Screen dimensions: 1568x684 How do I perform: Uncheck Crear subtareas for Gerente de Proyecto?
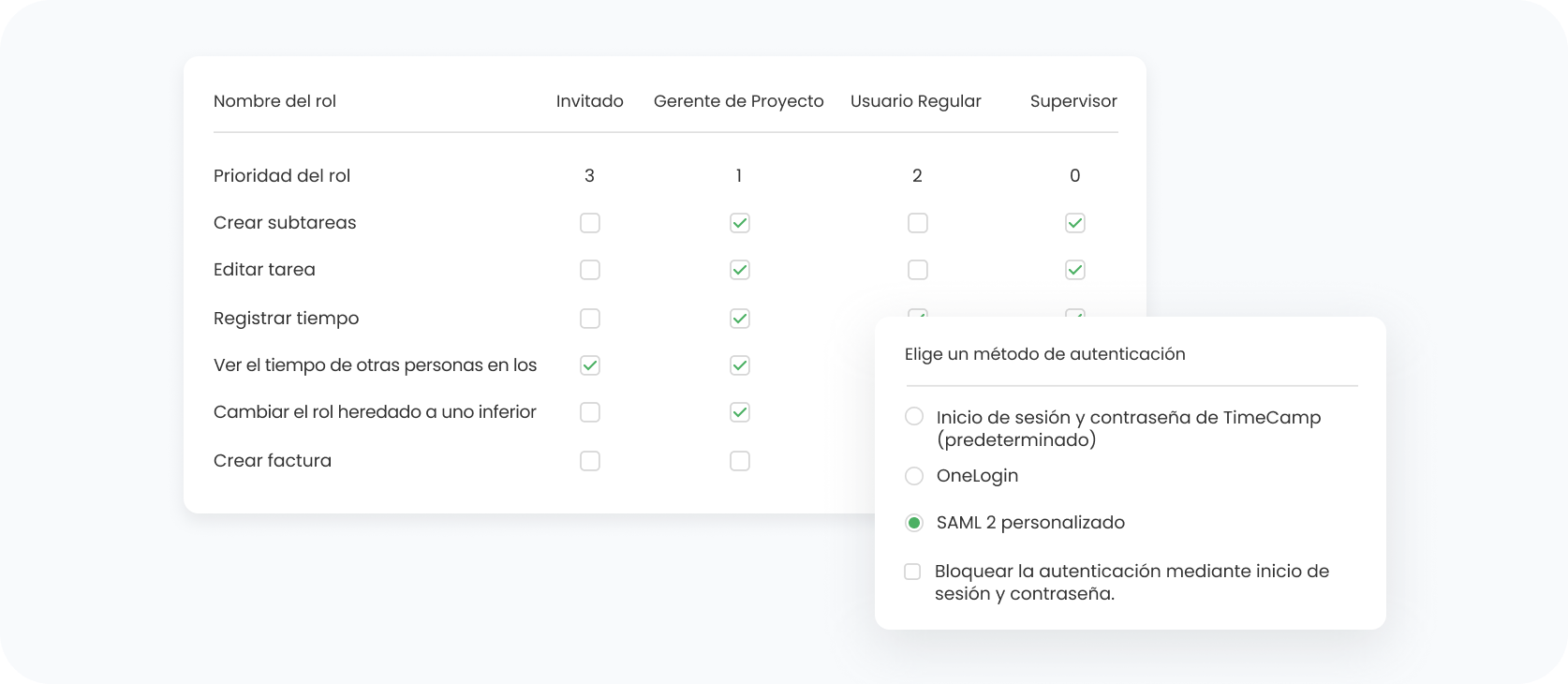click(x=740, y=223)
